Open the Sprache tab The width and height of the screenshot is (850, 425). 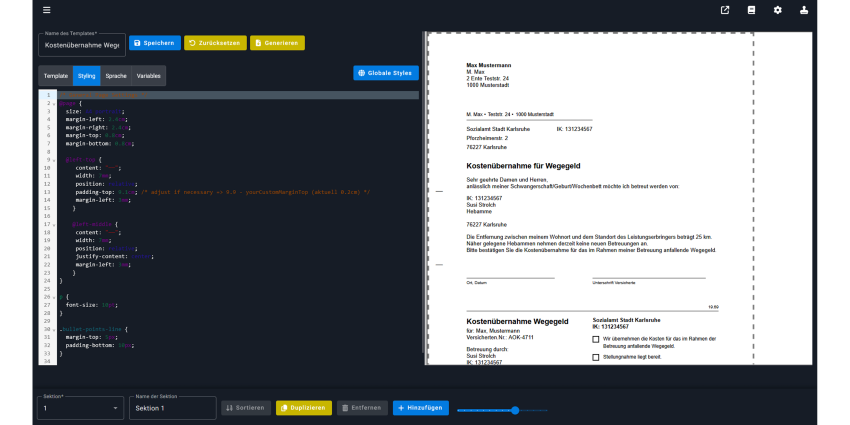115,76
